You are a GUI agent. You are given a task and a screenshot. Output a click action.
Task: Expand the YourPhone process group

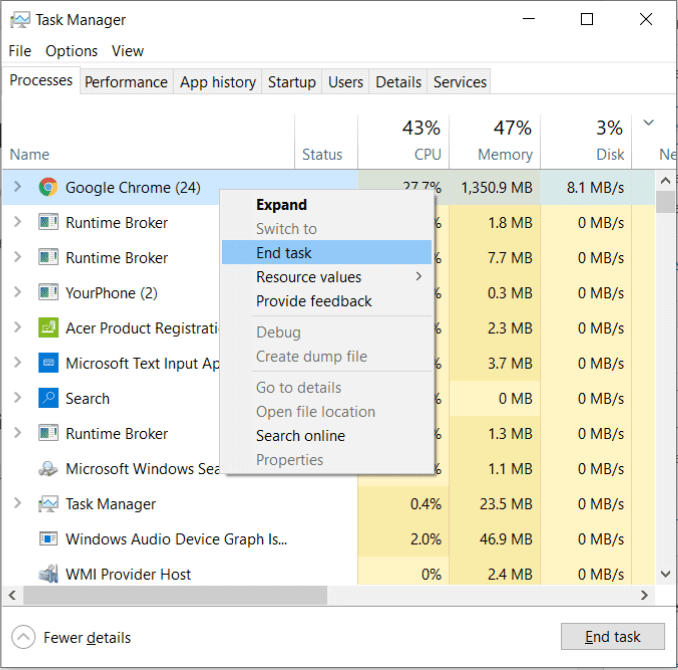coord(17,293)
